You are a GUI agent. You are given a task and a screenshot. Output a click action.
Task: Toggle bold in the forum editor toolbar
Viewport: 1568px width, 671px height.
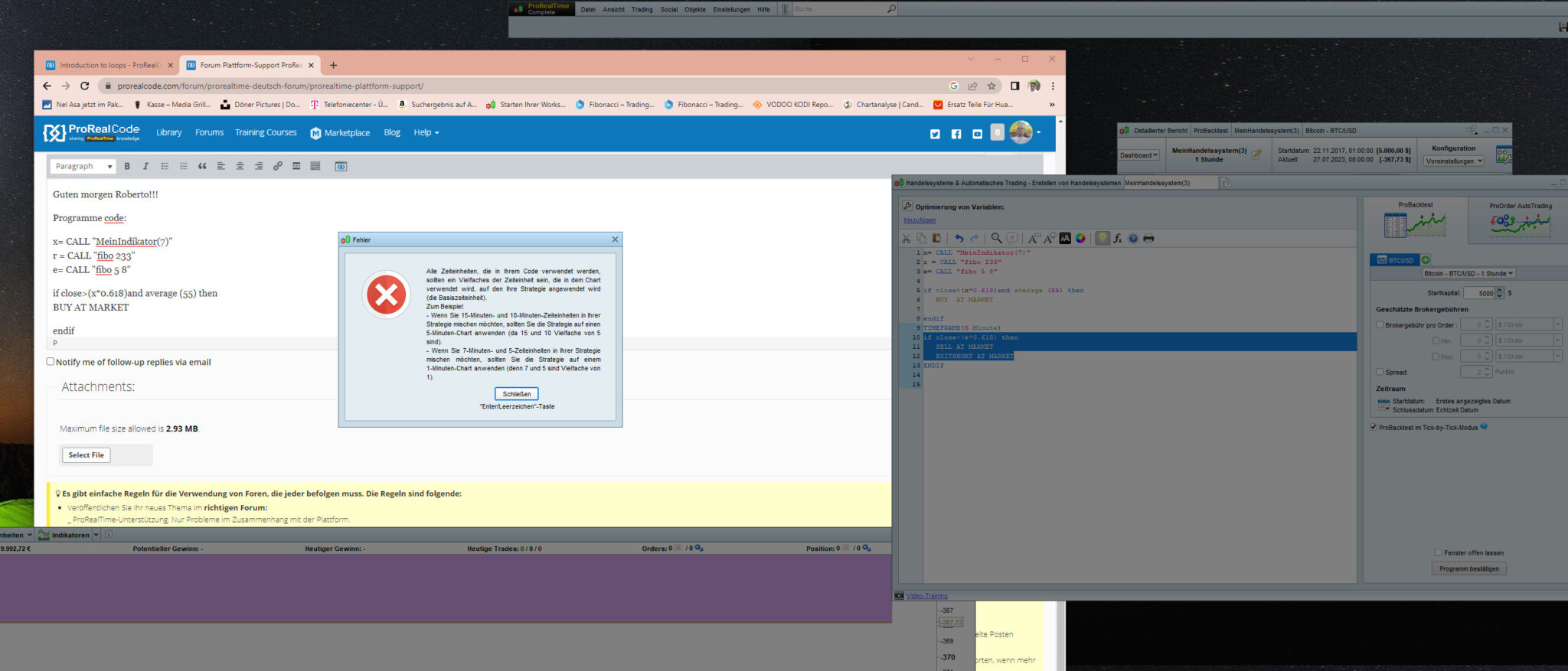(127, 166)
